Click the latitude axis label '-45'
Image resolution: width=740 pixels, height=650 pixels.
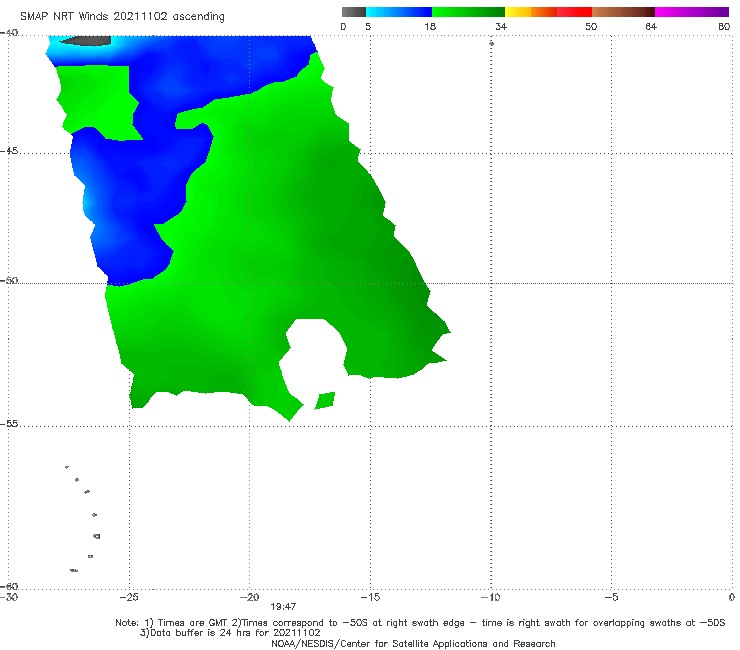9,151
